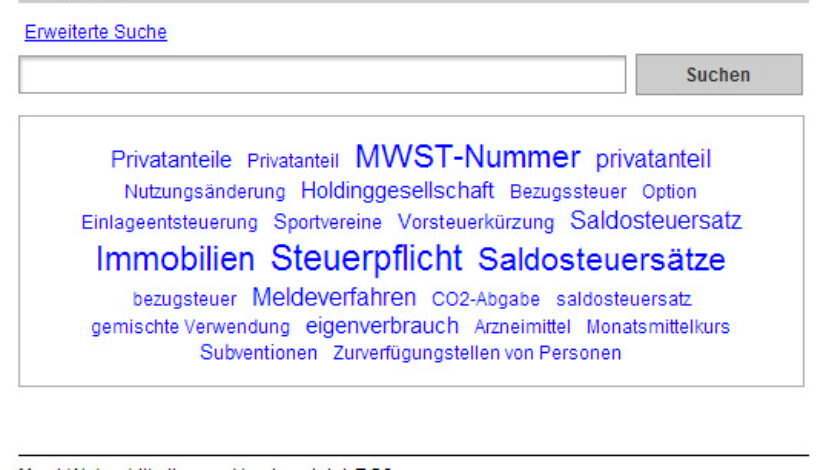
Task: Select the Arzneimittel tag
Action: point(522,327)
